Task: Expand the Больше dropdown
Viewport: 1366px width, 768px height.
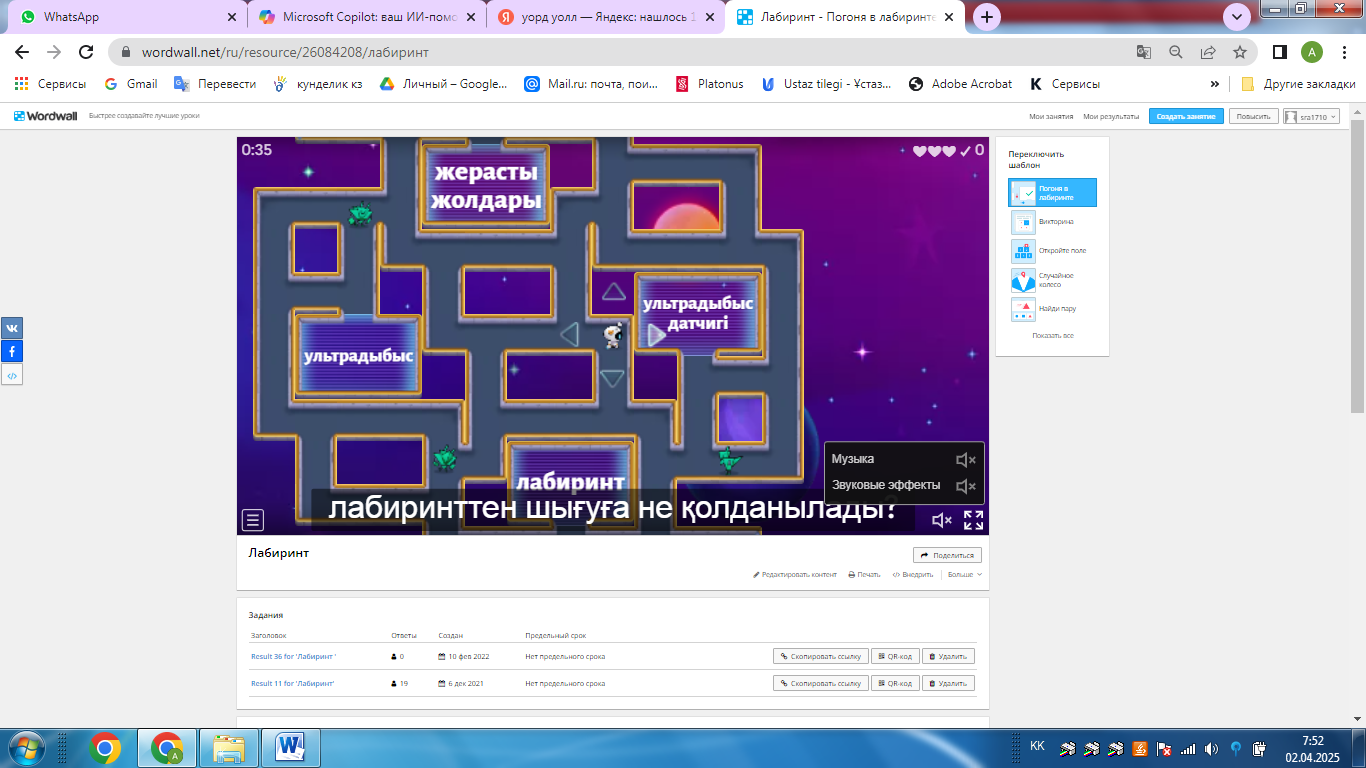Action: (965, 575)
